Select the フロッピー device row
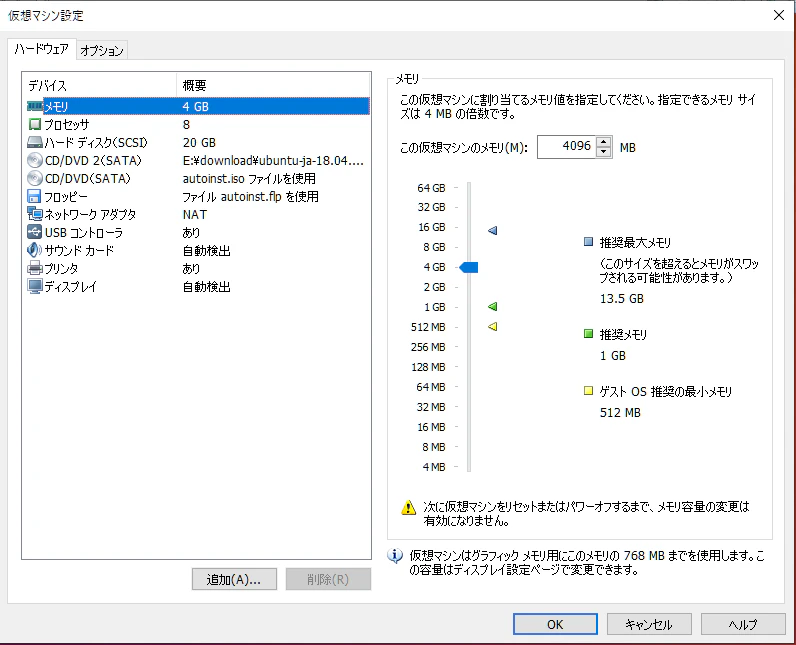The width and height of the screenshot is (796, 645). [198, 196]
